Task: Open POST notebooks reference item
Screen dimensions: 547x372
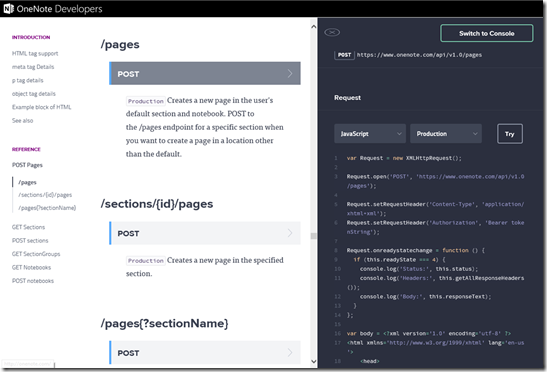Action: click(x=33, y=281)
